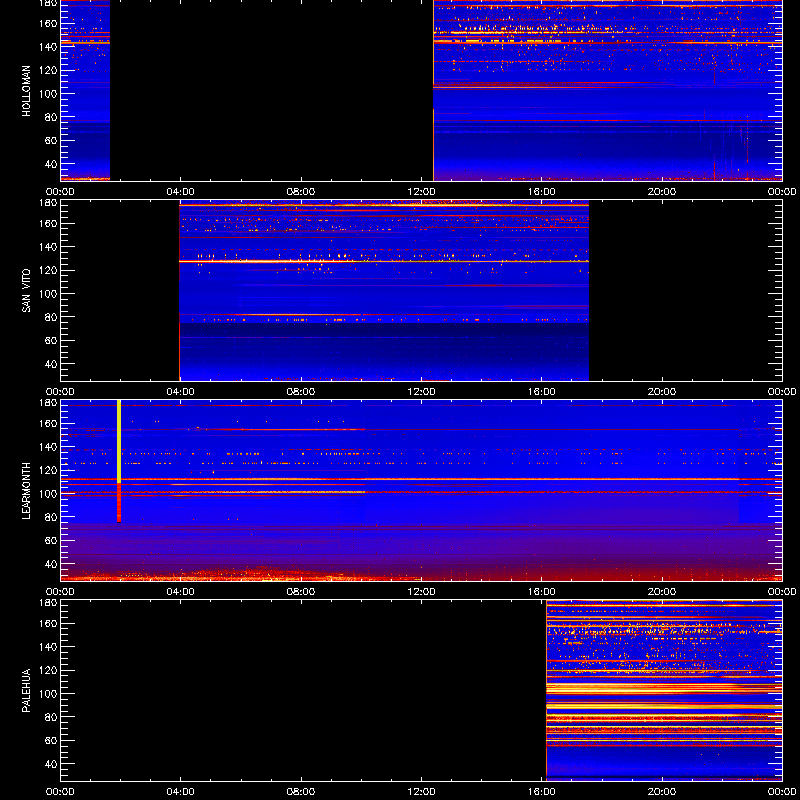Click the red lower segment of Learmonth vertical marker

click(x=119, y=503)
